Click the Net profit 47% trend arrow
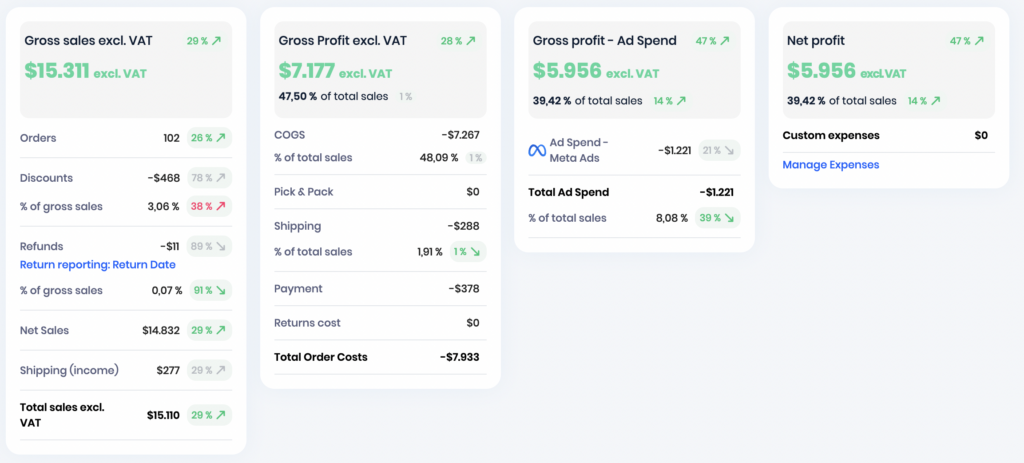Screen dimensions: 1024x463 pos(979,40)
